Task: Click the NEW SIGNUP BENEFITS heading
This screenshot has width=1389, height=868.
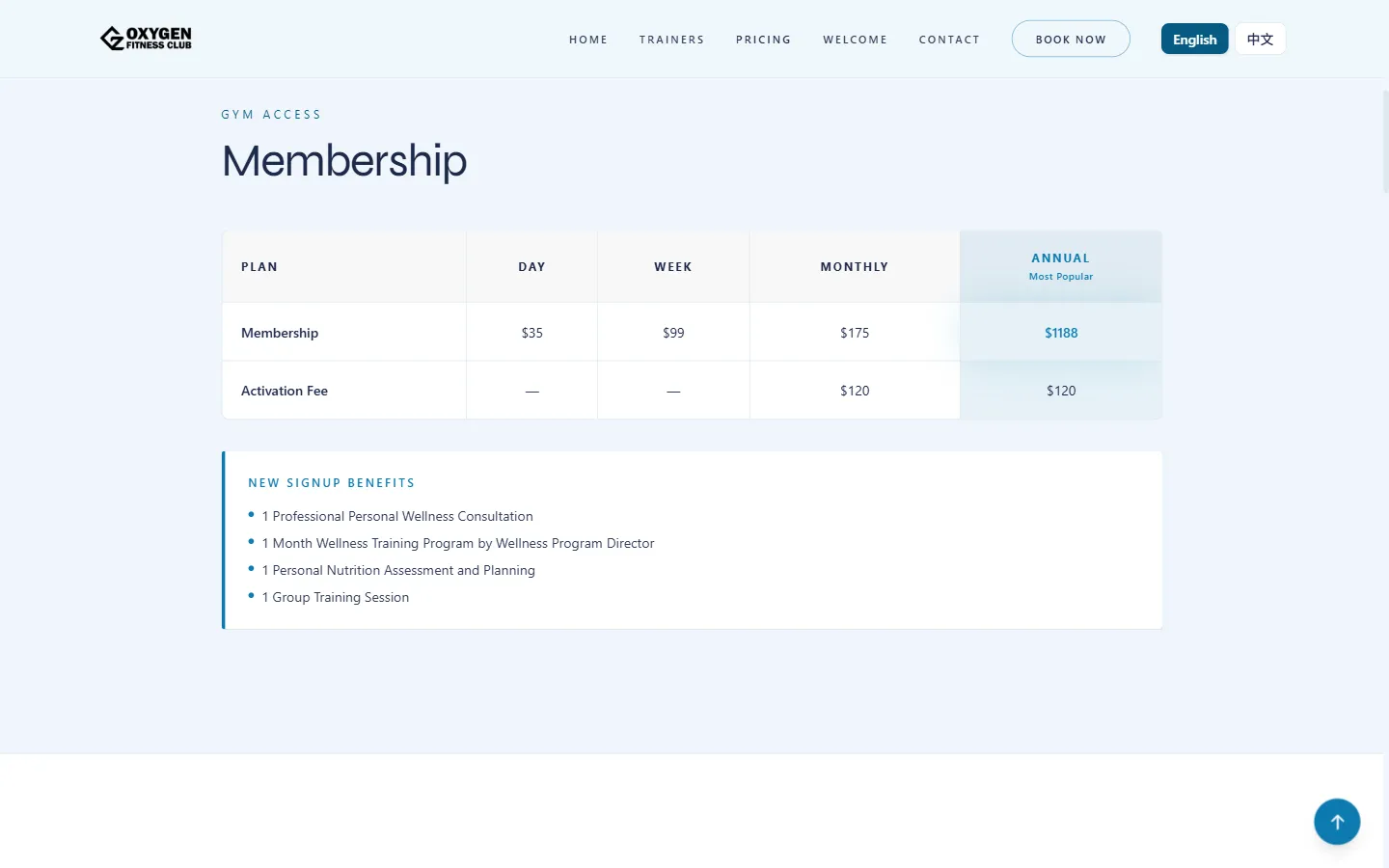Action: tap(332, 482)
